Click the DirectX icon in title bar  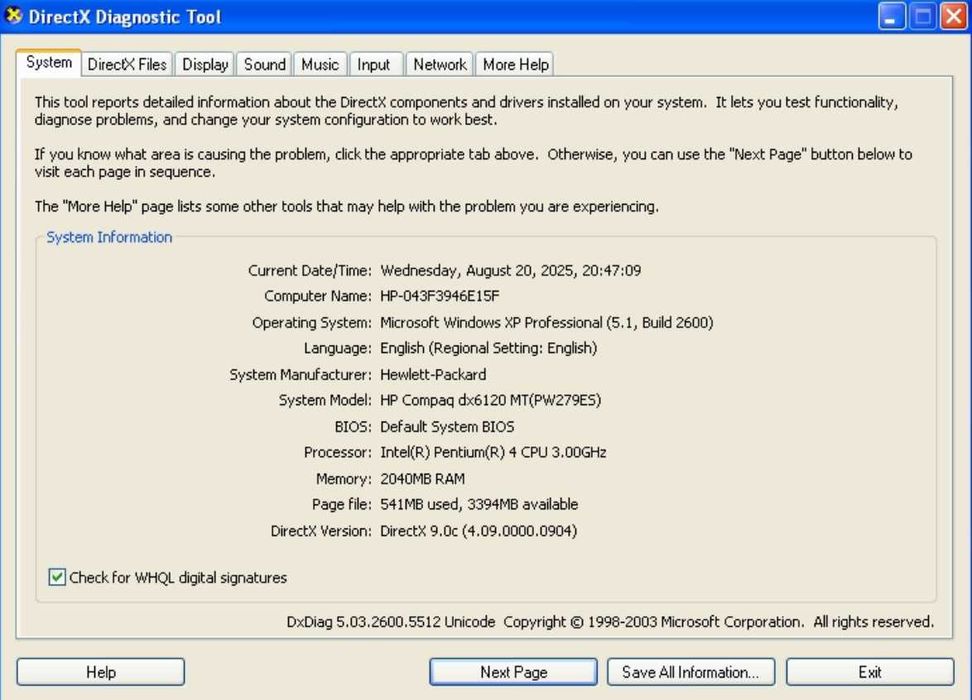pyautogui.click(x=13, y=16)
